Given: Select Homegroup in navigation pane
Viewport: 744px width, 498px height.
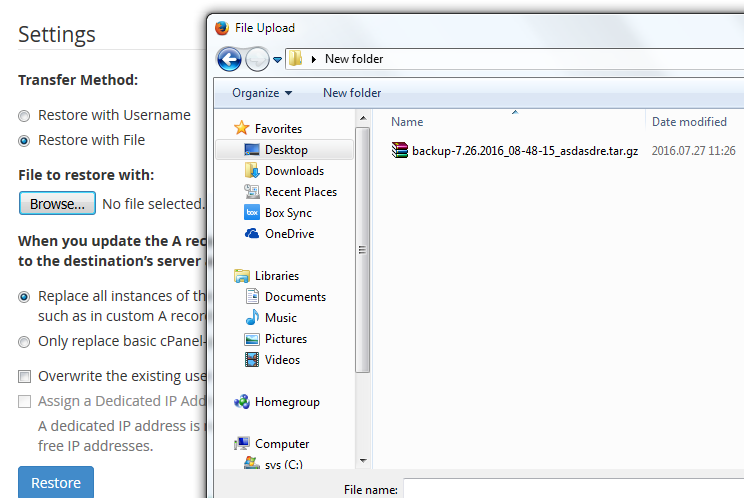Looking at the screenshot, I should [287, 402].
